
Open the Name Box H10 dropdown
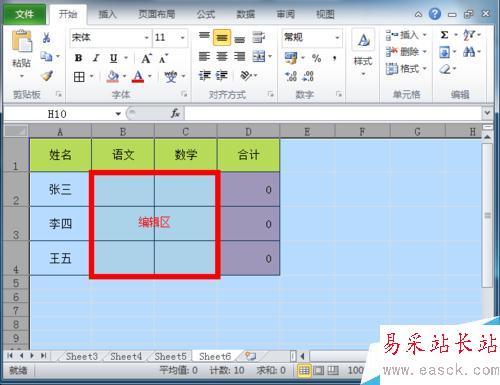[x=118, y=114]
